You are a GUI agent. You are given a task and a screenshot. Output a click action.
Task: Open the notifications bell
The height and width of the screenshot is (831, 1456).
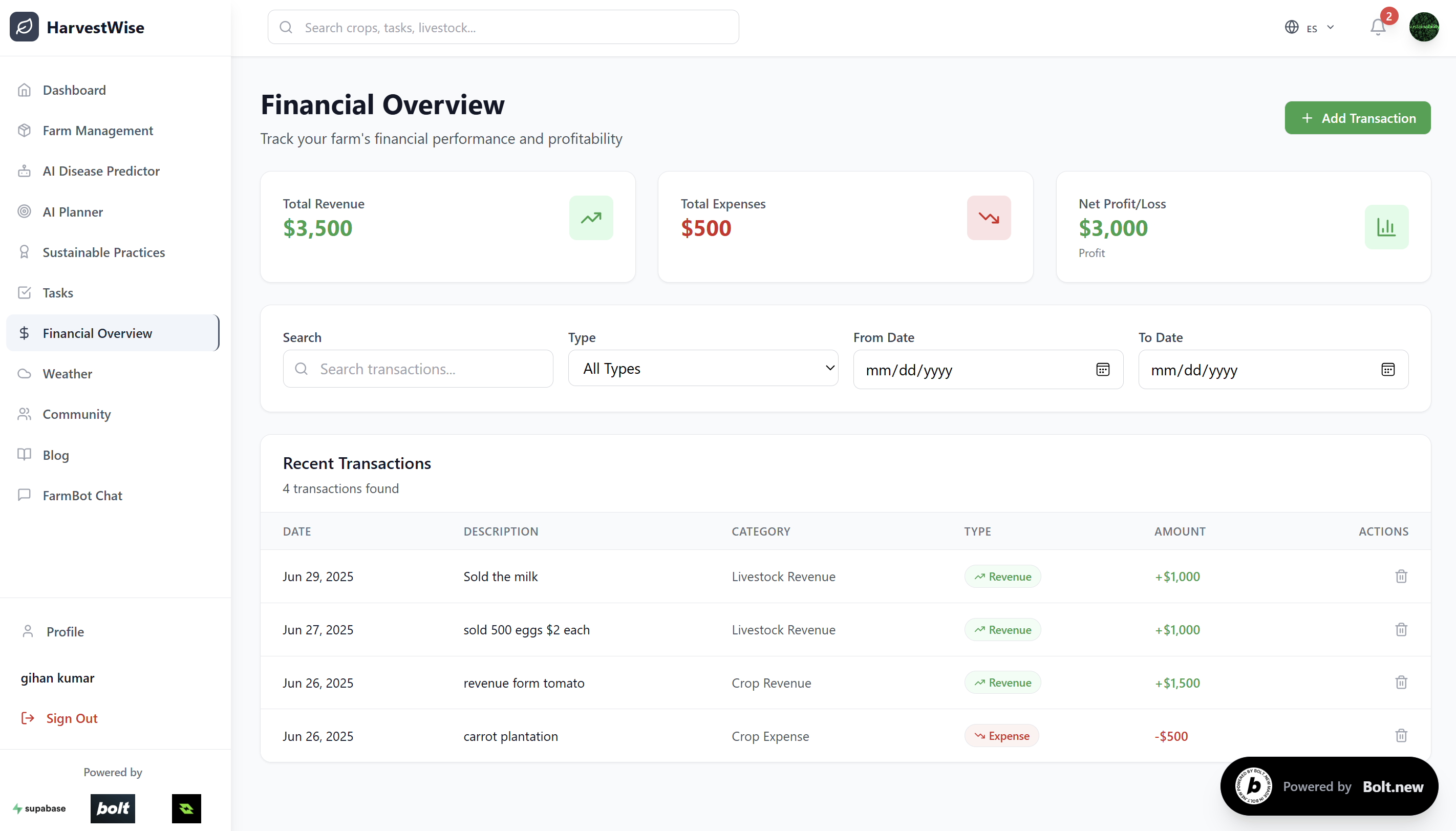[x=1378, y=28]
